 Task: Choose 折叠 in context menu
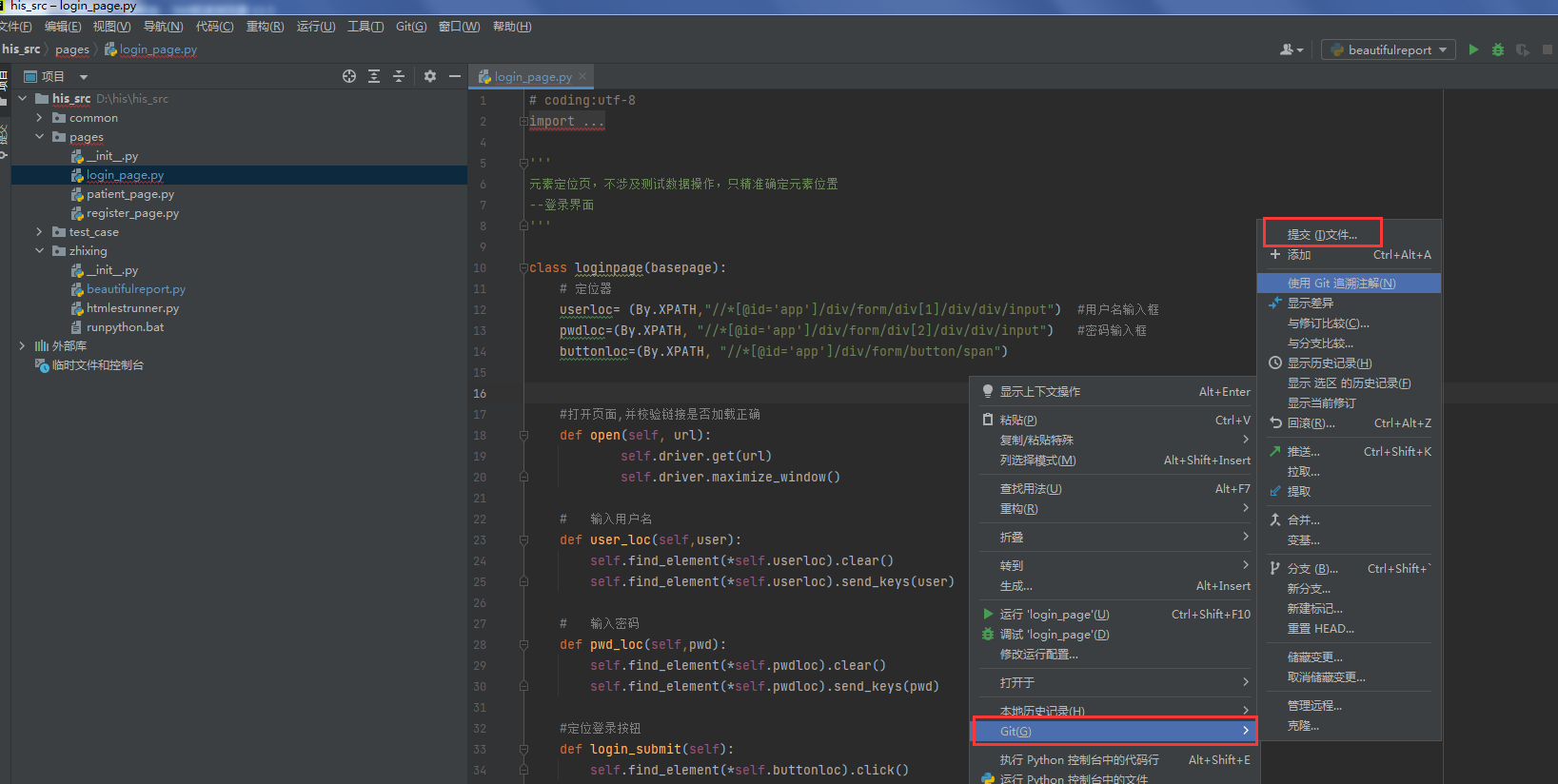point(1115,537)
